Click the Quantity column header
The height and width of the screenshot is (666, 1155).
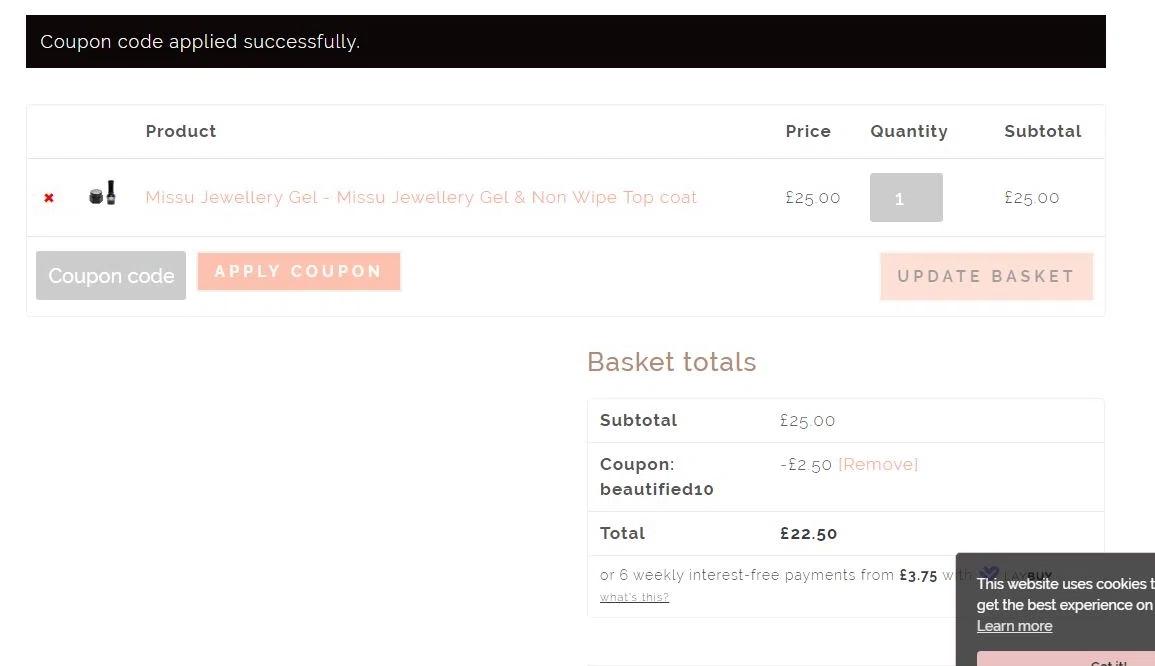pyautogui.click(x=909, y=131)
